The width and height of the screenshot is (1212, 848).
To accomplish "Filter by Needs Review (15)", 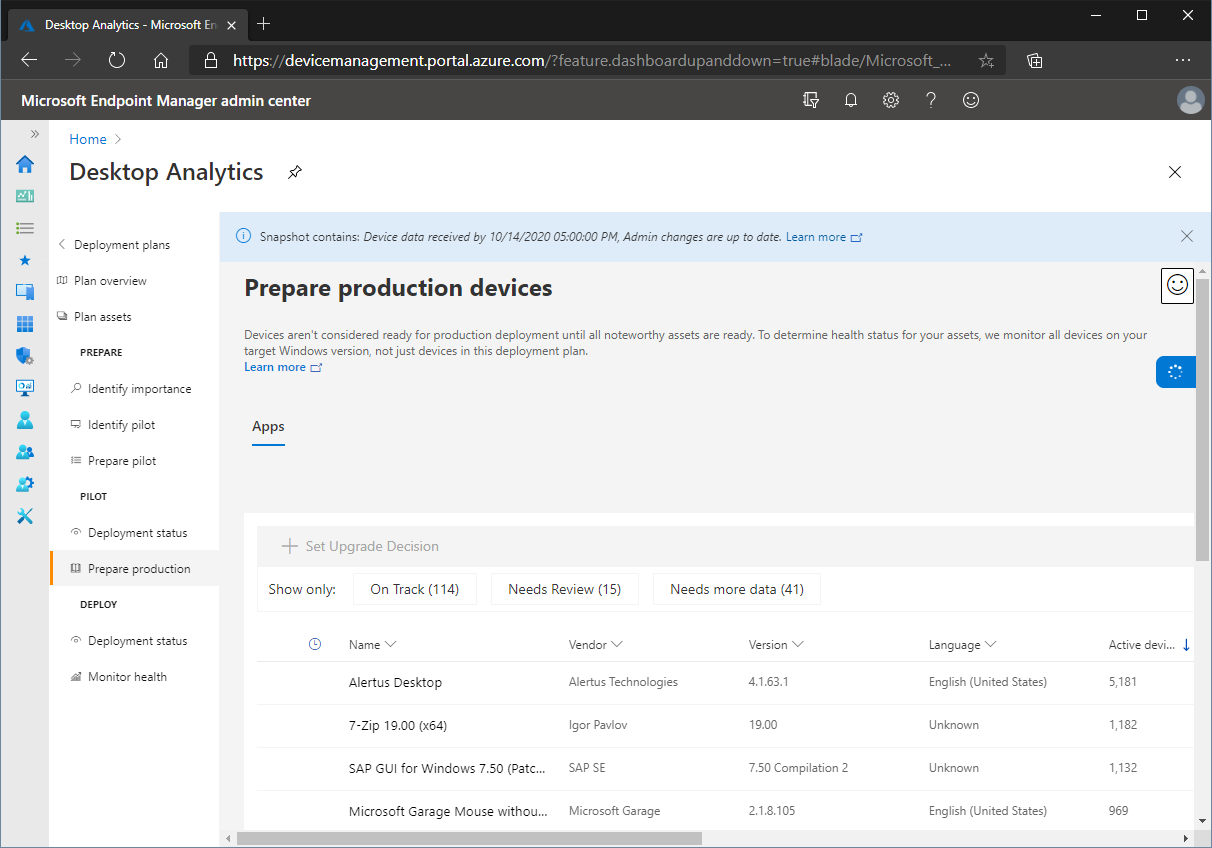I will coord(565,589).
